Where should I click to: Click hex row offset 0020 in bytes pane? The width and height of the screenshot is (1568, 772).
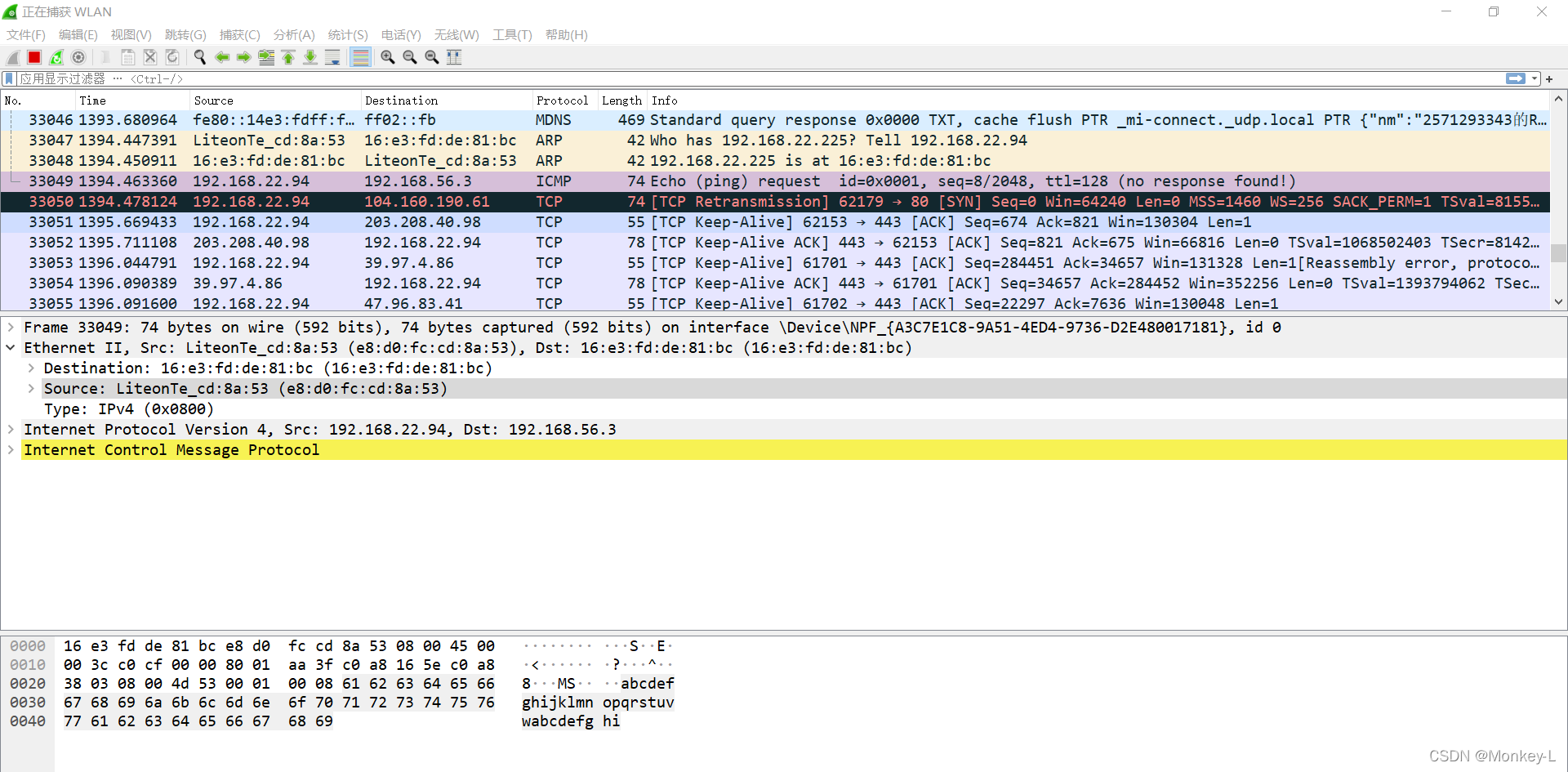coord(27,683)
